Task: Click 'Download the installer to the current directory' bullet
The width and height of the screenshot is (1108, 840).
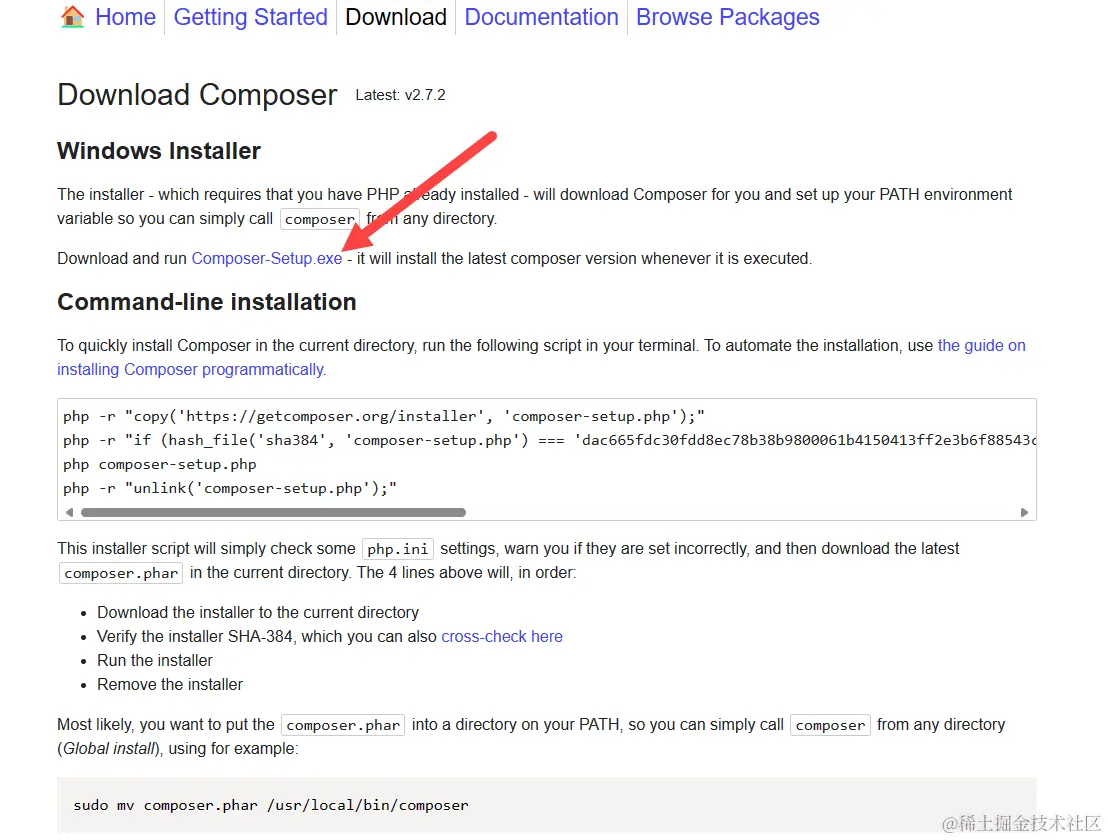Action: click(258, 613)
